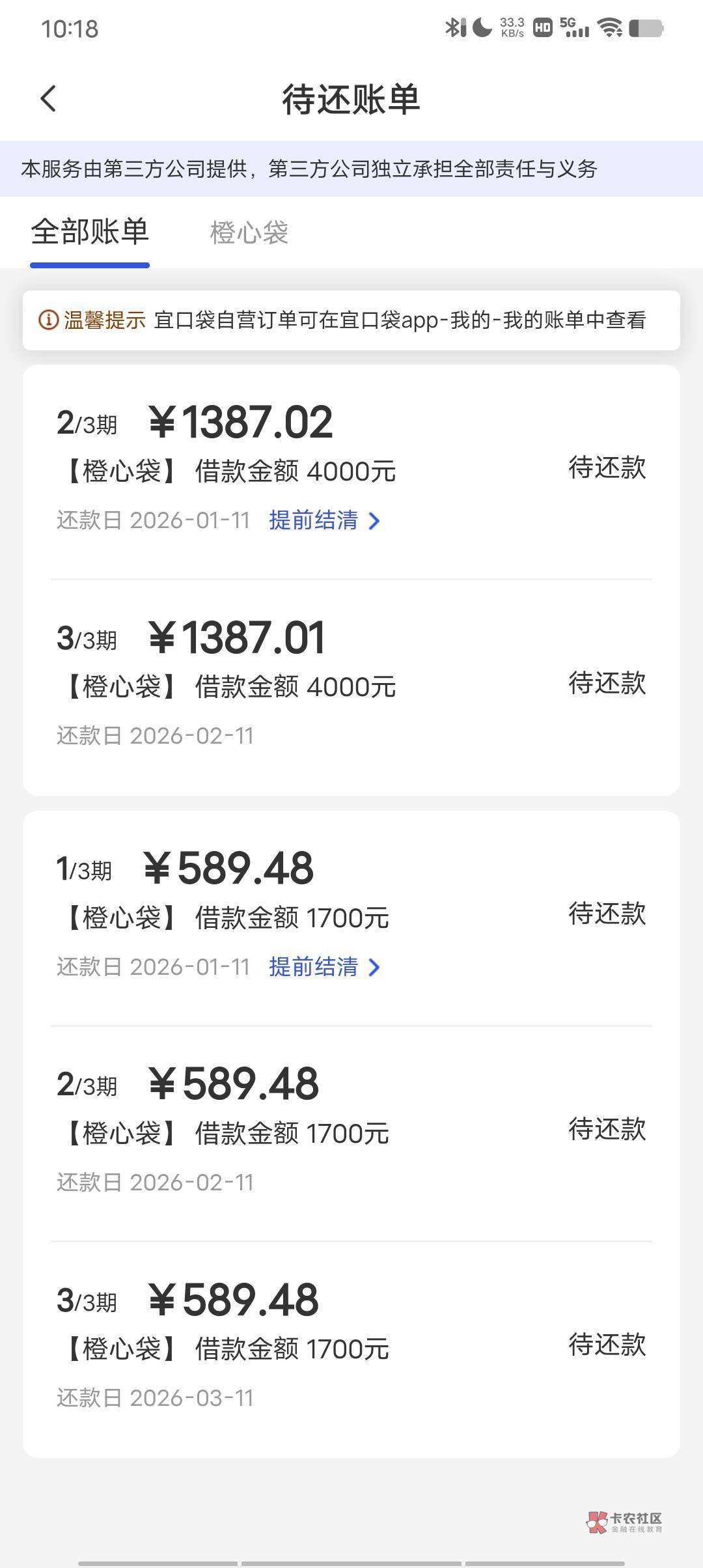Expand chevron next to ¥1387.02 提前结清
The image size is (703, 1568).
pyautogui.click(x=374, y=521)
